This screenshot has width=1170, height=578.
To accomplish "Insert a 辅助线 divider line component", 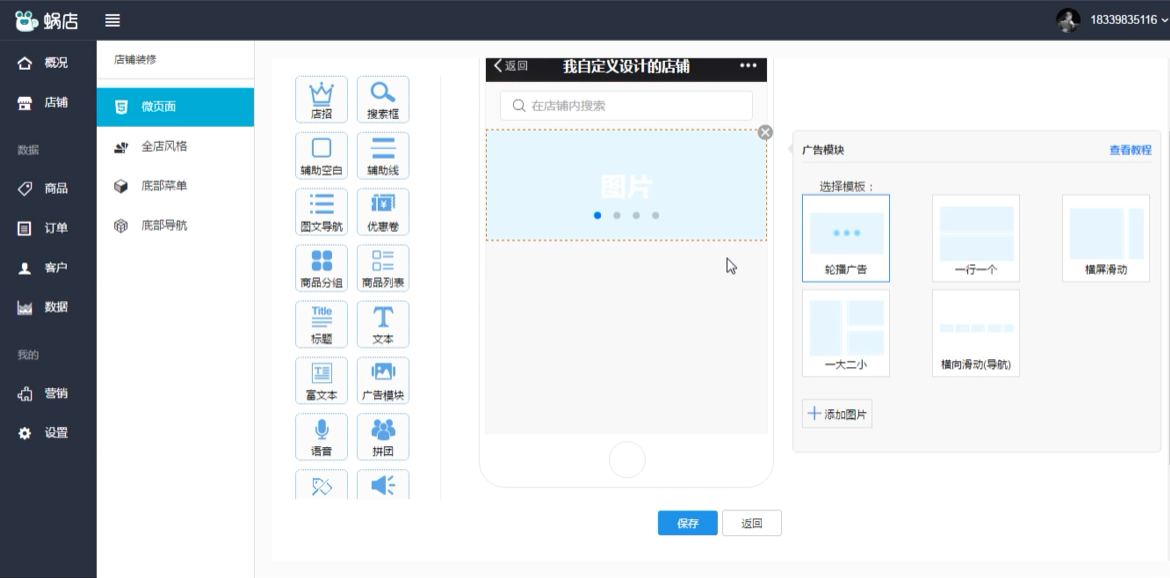I will click(383, 155).
